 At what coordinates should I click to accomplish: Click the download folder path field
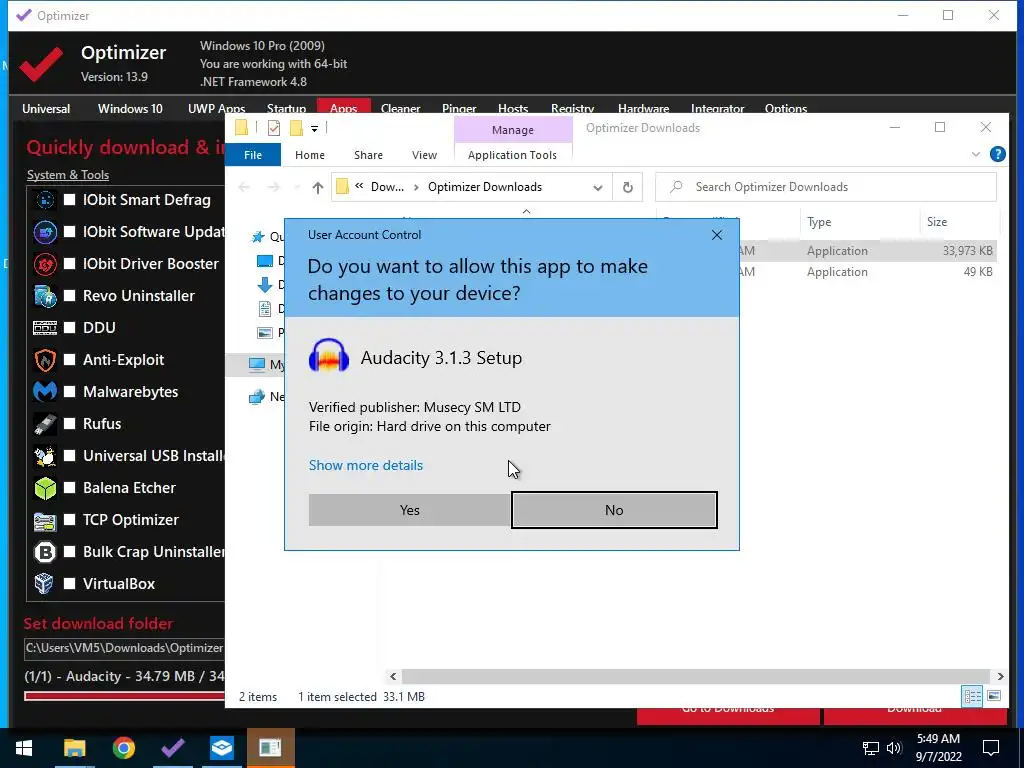(124, 648)
